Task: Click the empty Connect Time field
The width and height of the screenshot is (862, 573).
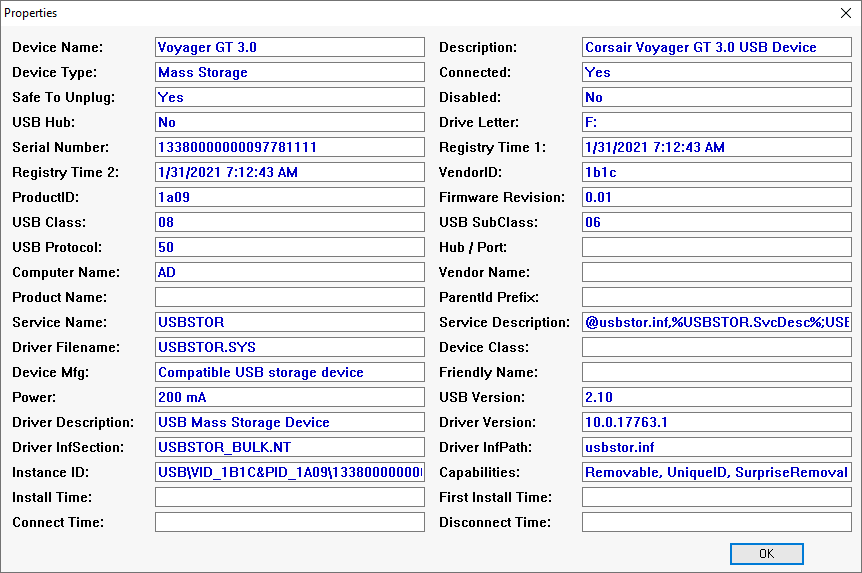Action: pos(290,522)
